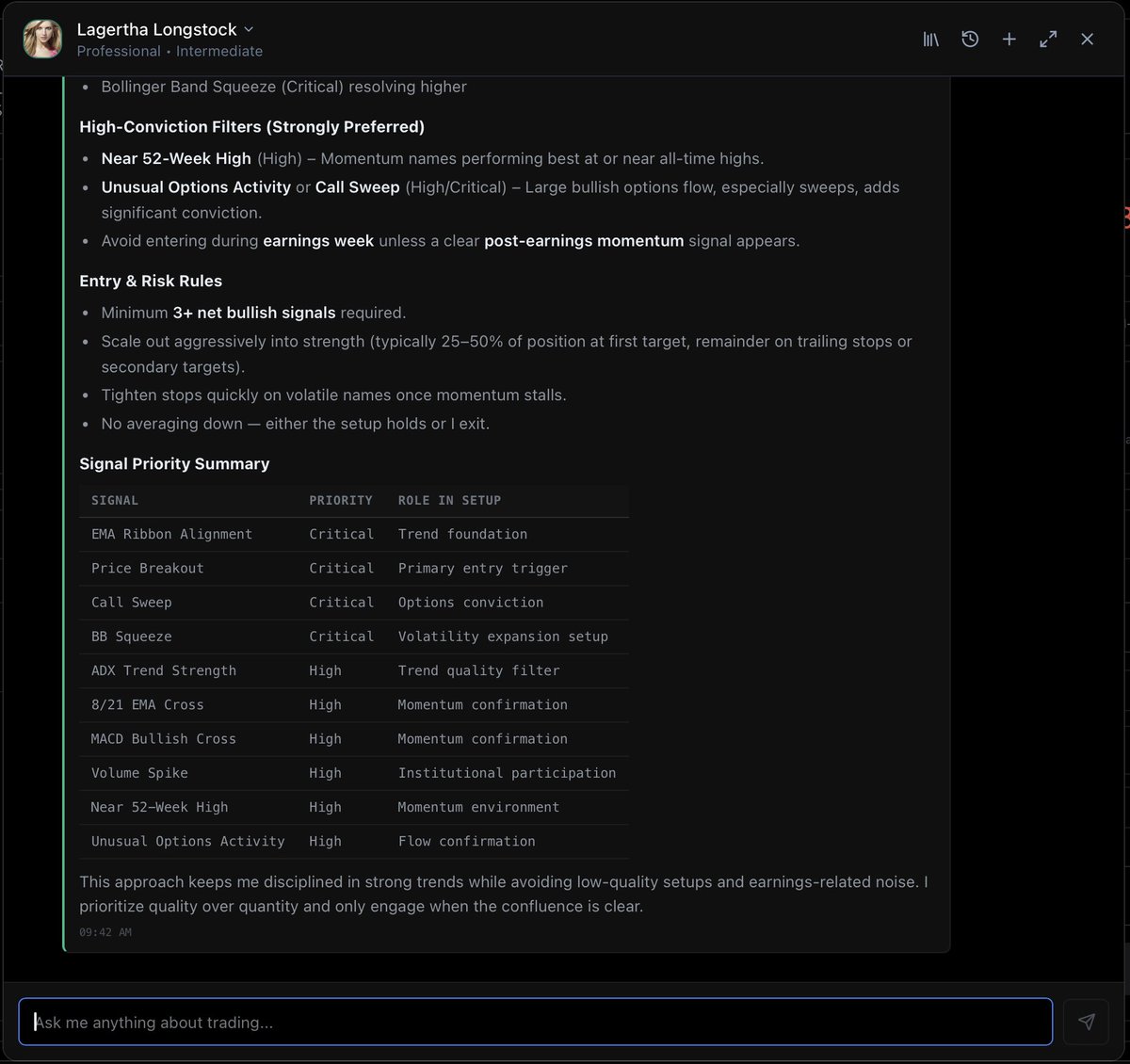Expand the Lagertha Longstock persona dropdown

click(x=249, y=30)
